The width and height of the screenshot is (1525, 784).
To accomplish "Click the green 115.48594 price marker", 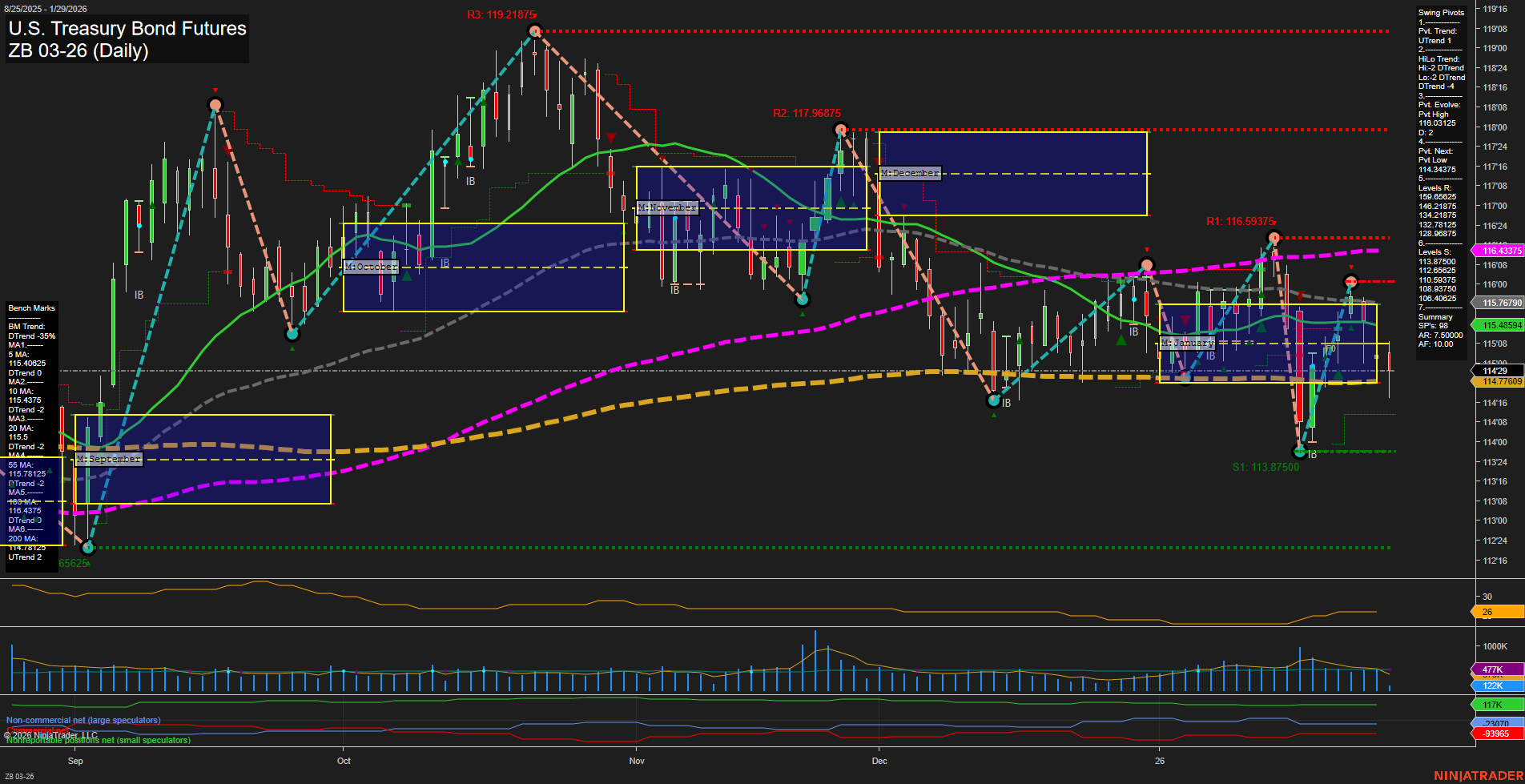I will pyautogui.click(x=1495, y=325).
